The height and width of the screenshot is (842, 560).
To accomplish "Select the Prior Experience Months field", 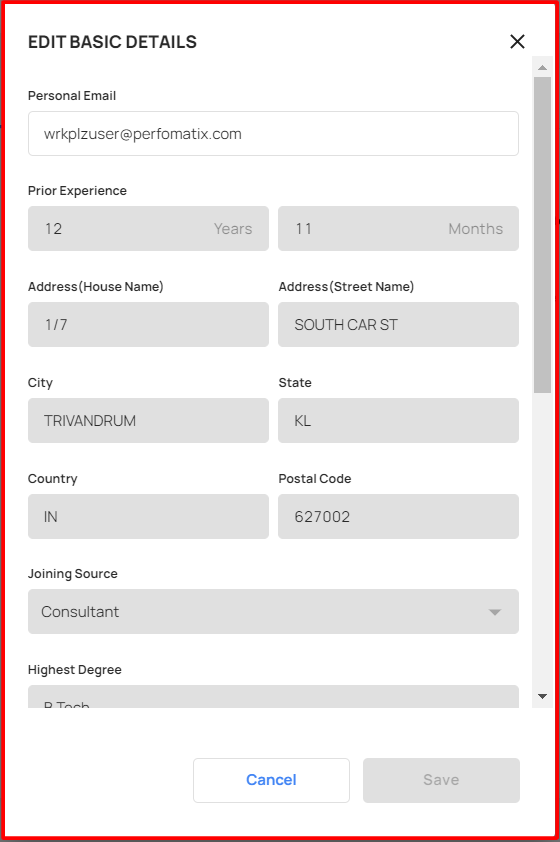I will (398, 229).
